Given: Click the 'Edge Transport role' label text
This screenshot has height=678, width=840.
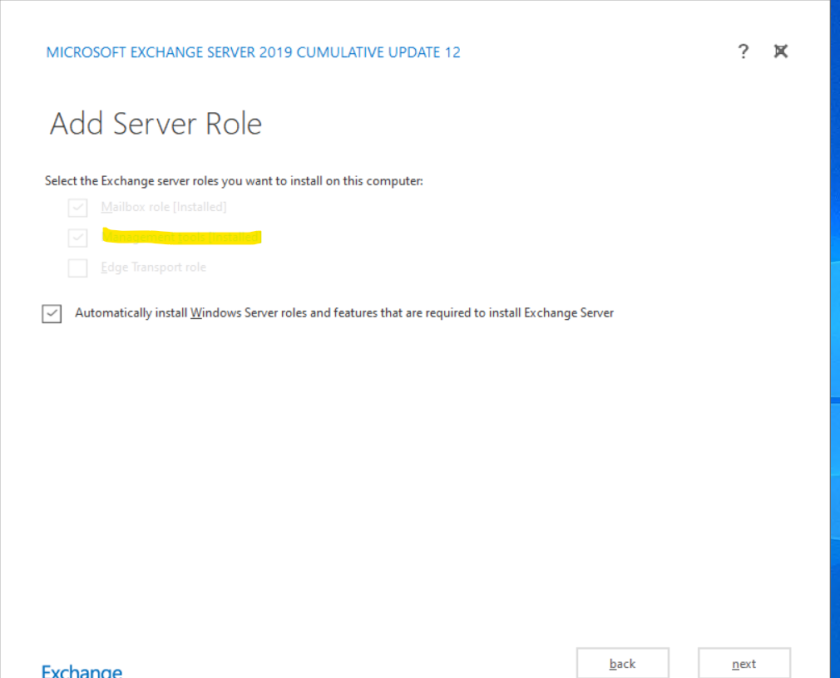Looking at the screenshot, I should coord(153,268).
